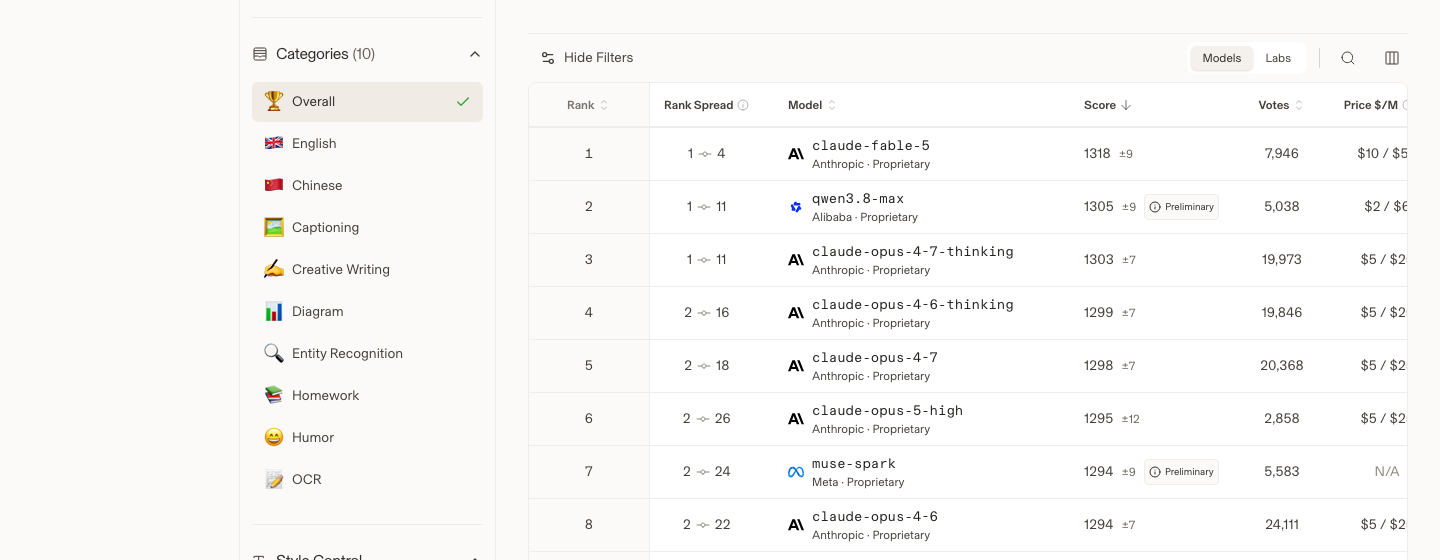Select the Creative Writing category
Viewport: 1440px width, 560px height.
click(367, 269)
